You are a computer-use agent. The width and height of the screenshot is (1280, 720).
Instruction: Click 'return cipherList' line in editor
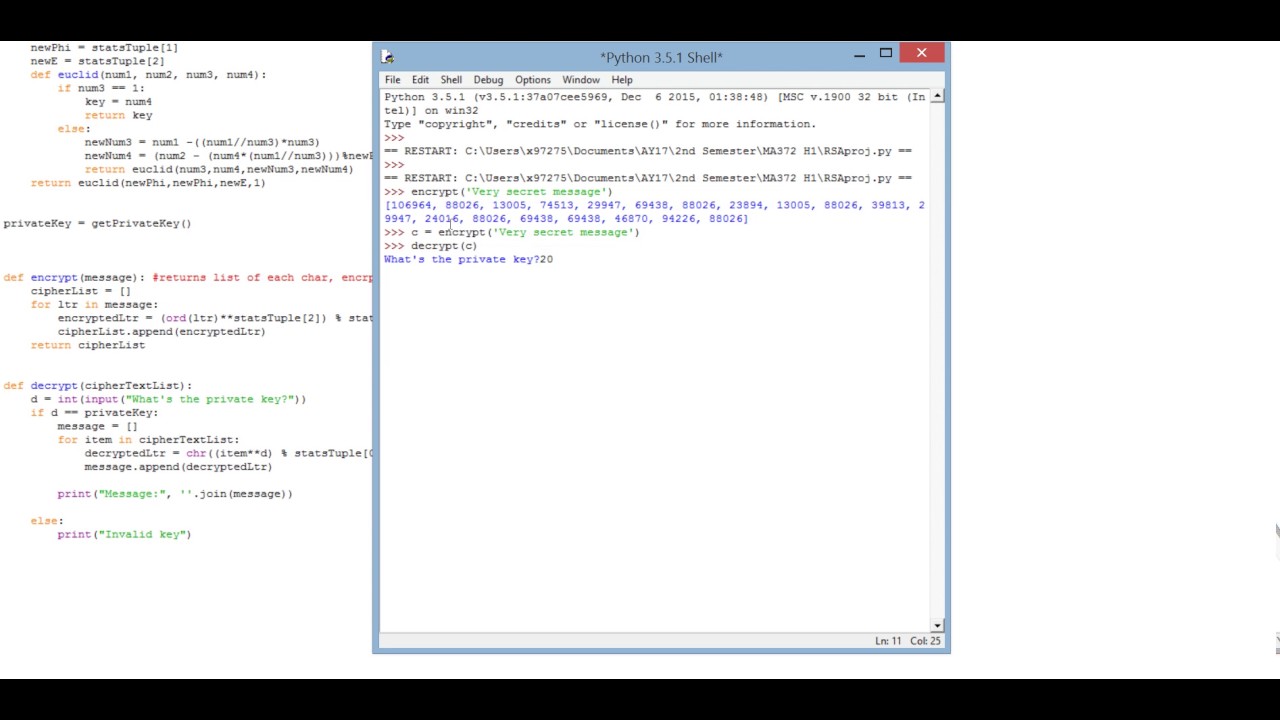click(87, 345)
